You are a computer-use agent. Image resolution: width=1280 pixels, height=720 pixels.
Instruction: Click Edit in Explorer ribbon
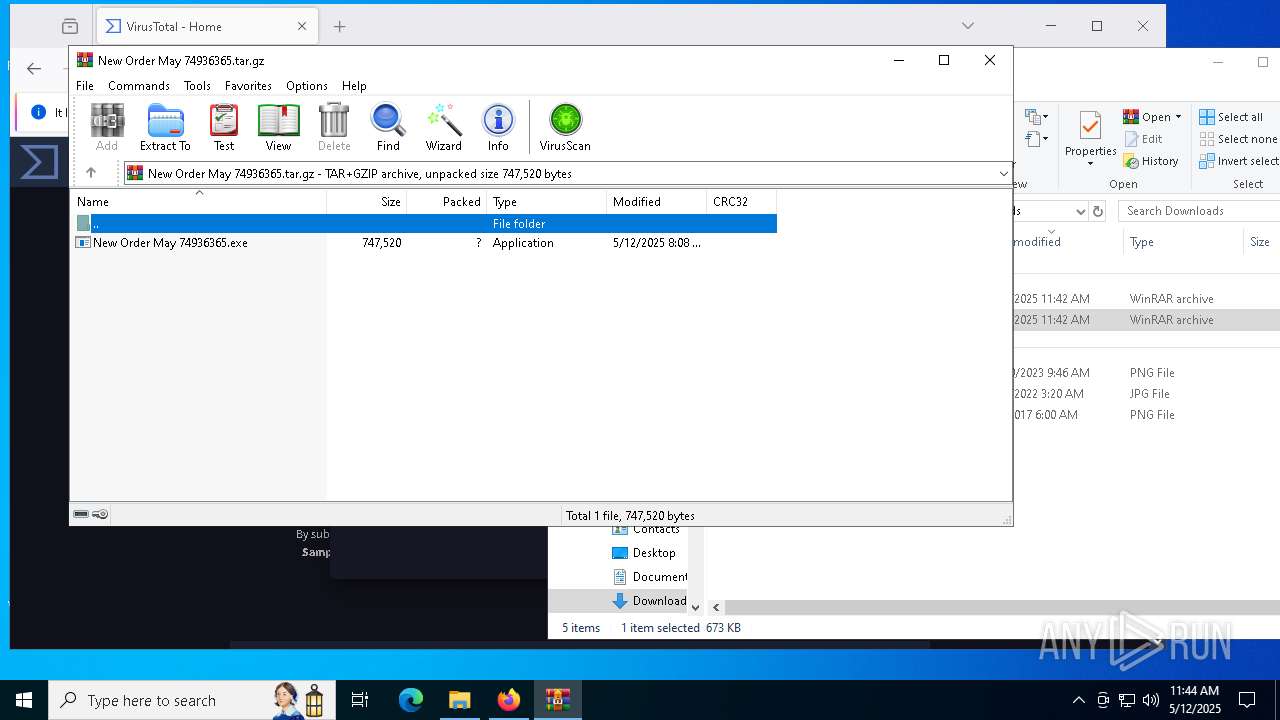1143,139
